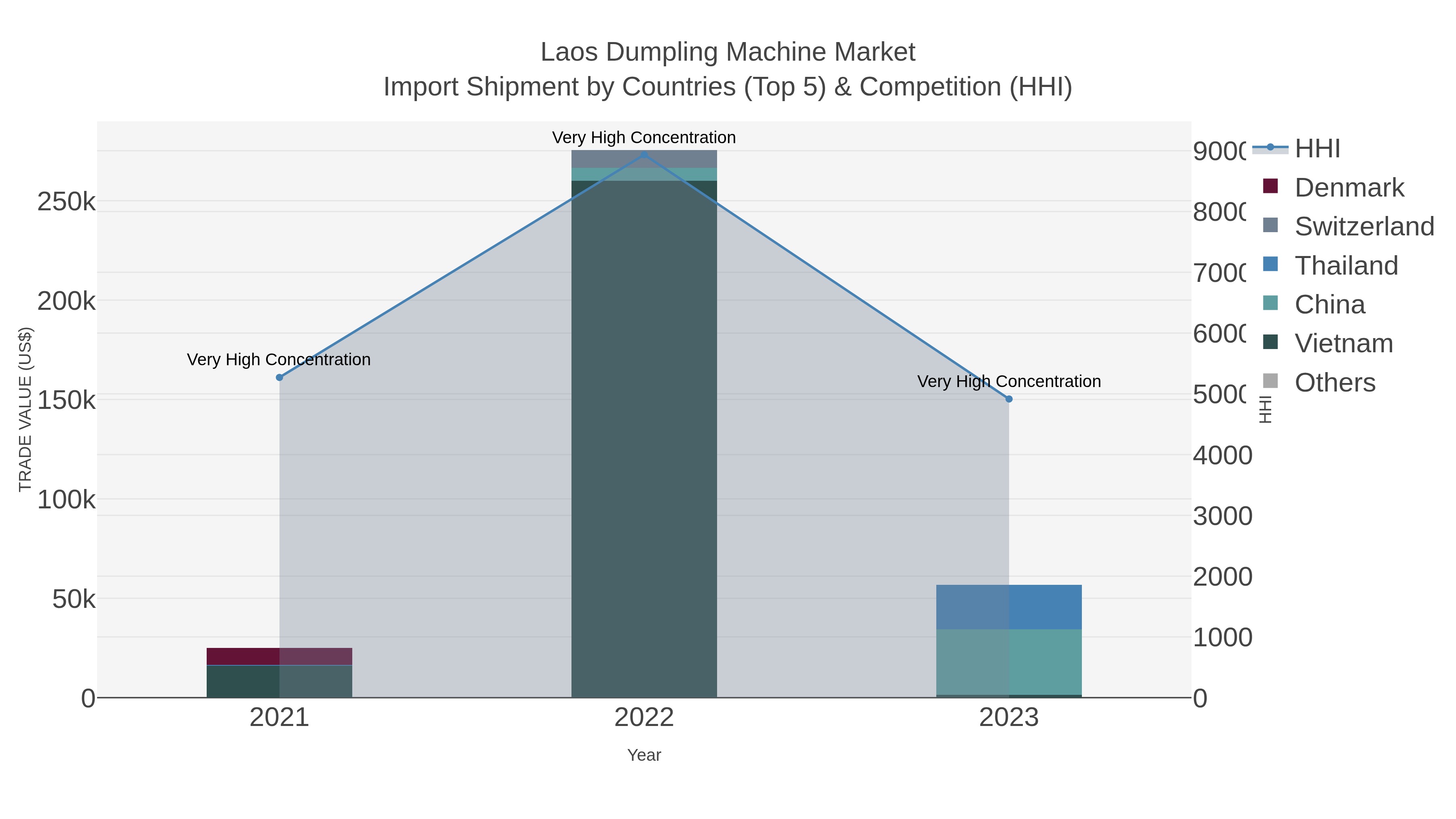1456x819 pixels.
Task: Click the HHI line marker icon in legend
Action: pyautogui.click(x=1270, y=148)
